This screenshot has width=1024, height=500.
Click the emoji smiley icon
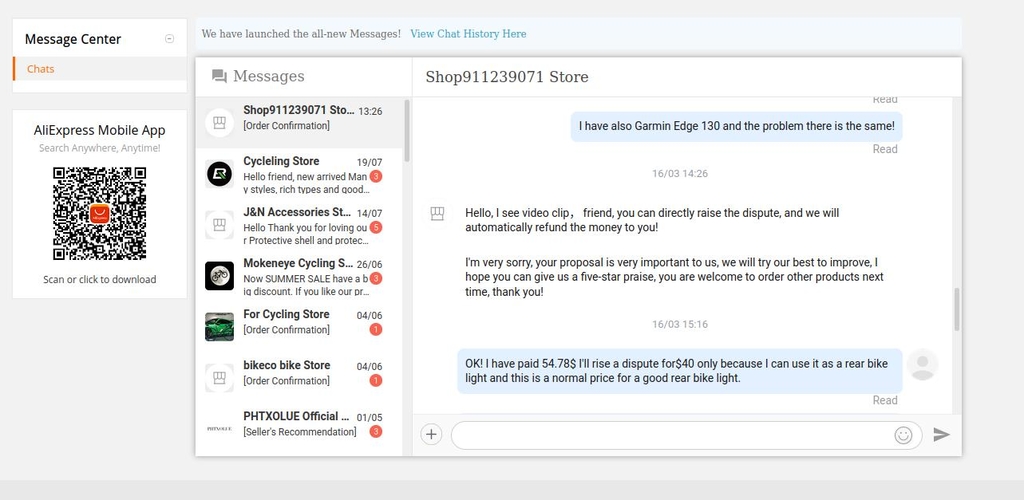pos(903,435)
